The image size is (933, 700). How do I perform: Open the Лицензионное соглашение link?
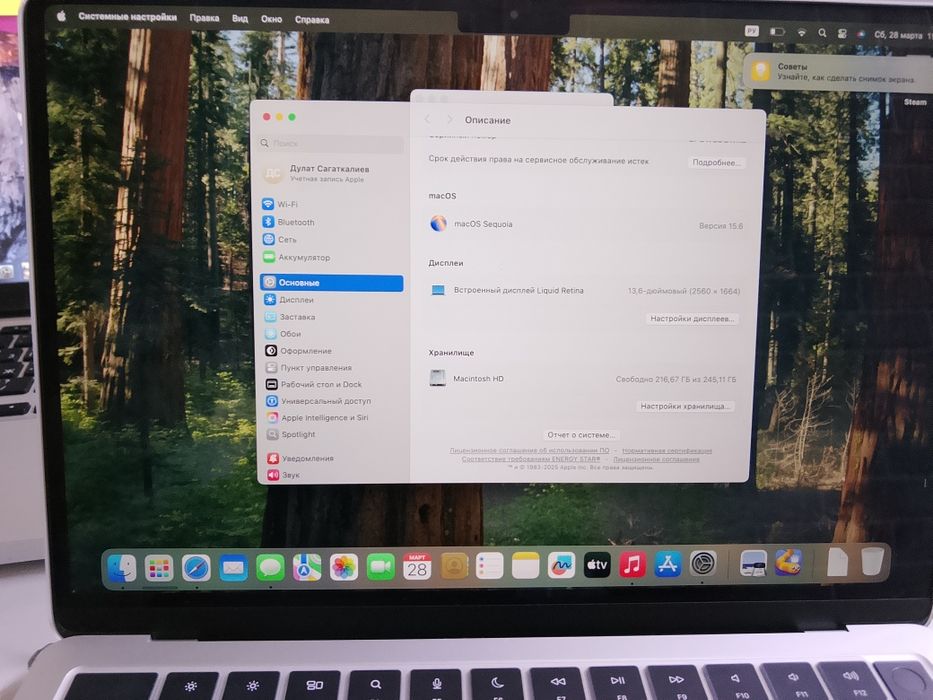tap(656, 459)
